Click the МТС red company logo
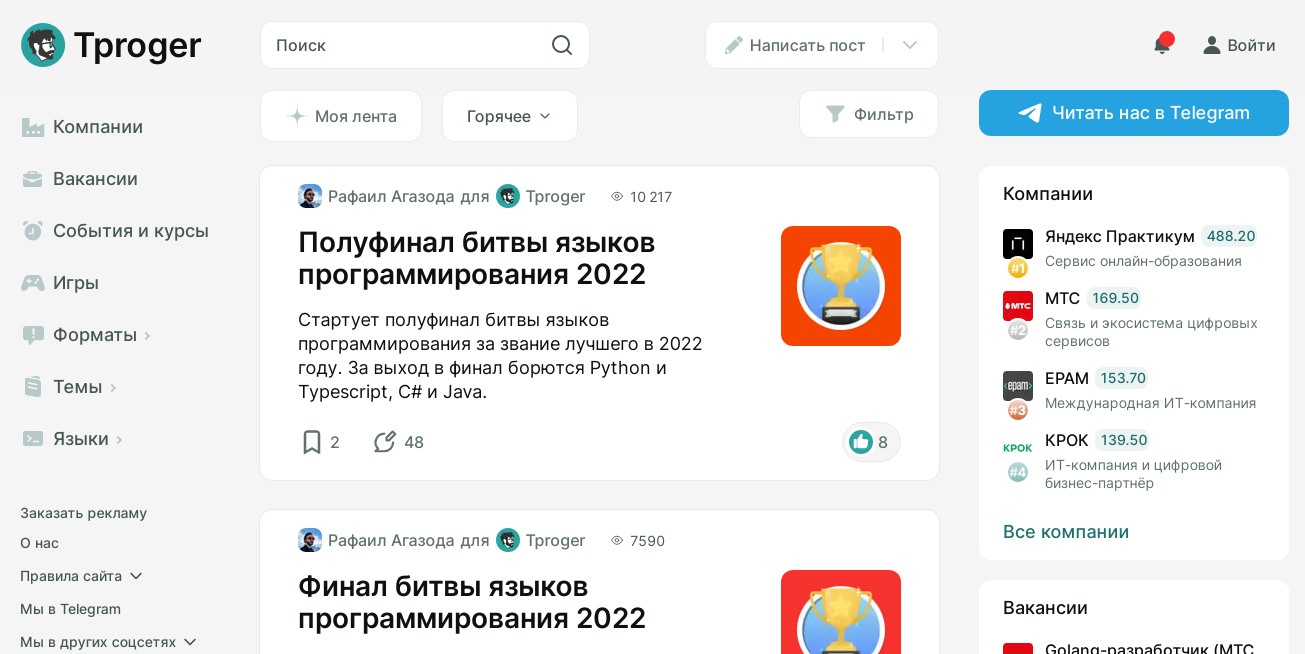This screenshot has width=1305, height=654. coord(1018,306)
